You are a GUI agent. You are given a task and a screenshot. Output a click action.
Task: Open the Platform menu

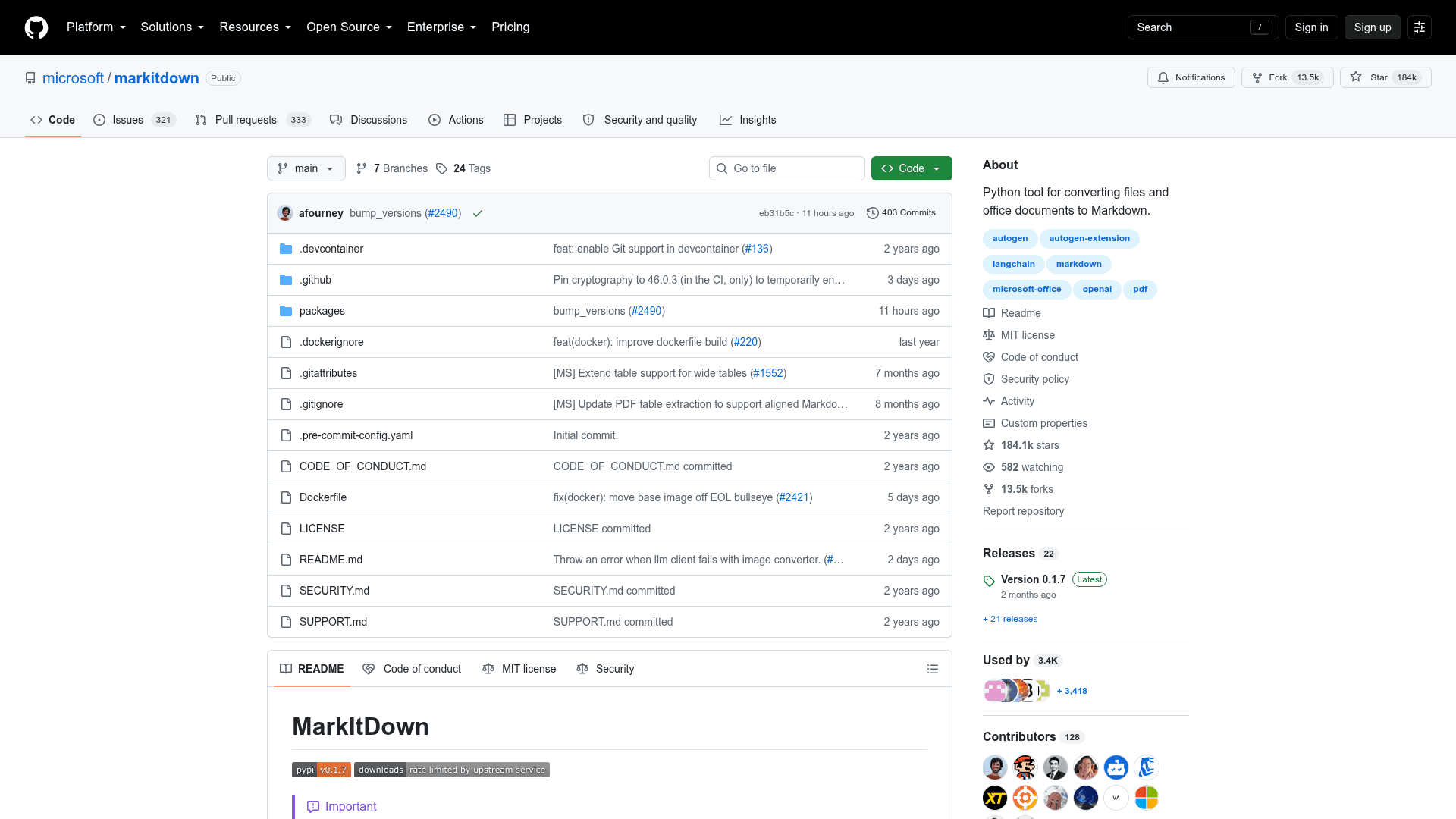[x=96, y=27]
